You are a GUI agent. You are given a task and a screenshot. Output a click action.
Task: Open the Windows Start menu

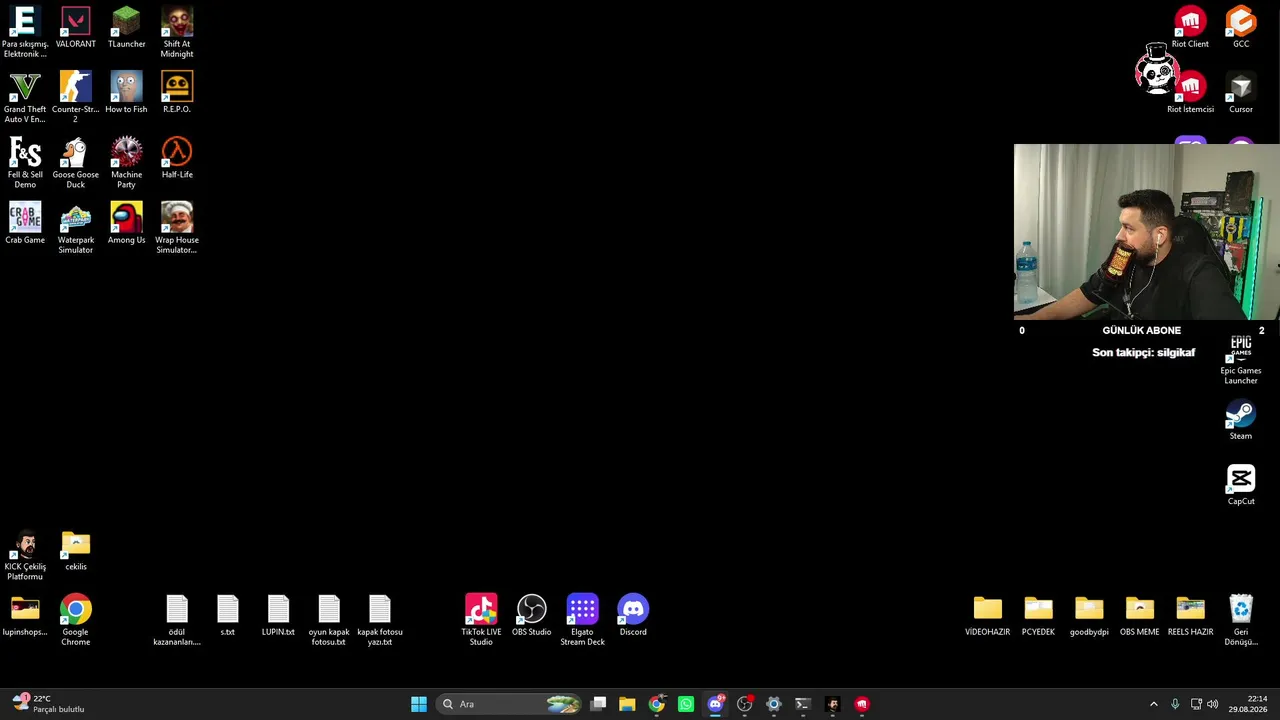tap(419, 704)
